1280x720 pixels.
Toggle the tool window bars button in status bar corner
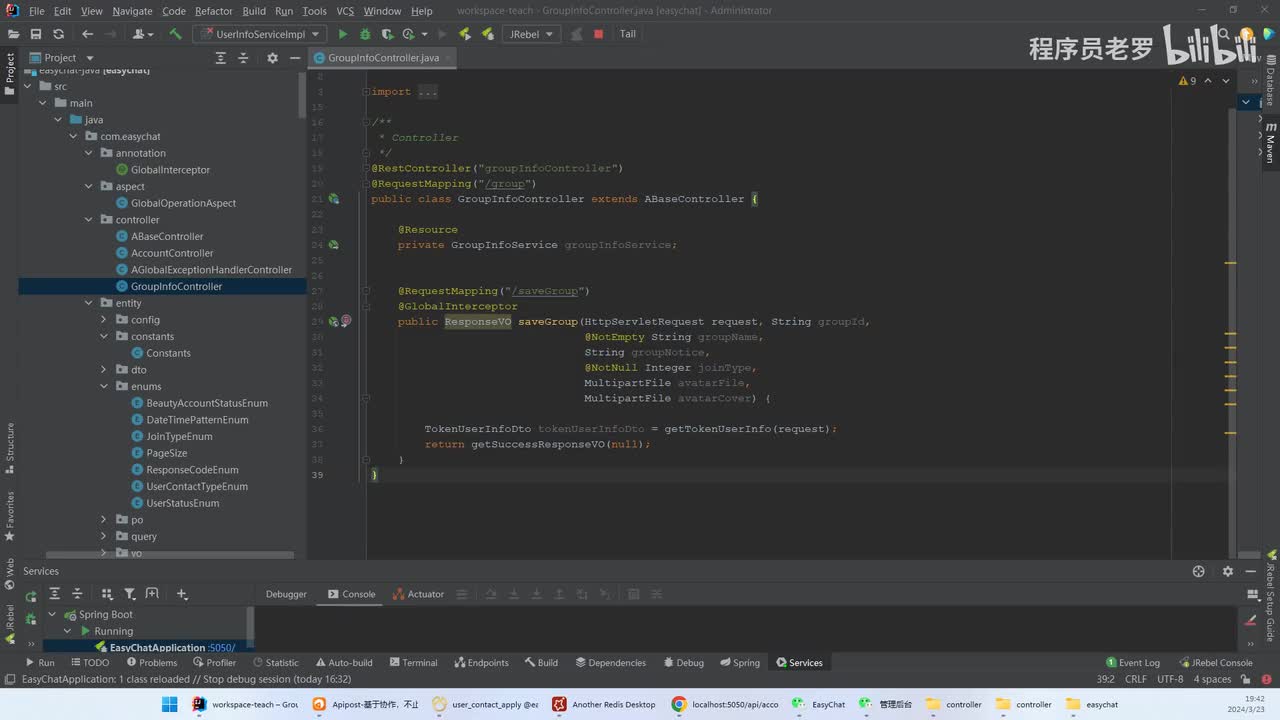pos(8,680)
